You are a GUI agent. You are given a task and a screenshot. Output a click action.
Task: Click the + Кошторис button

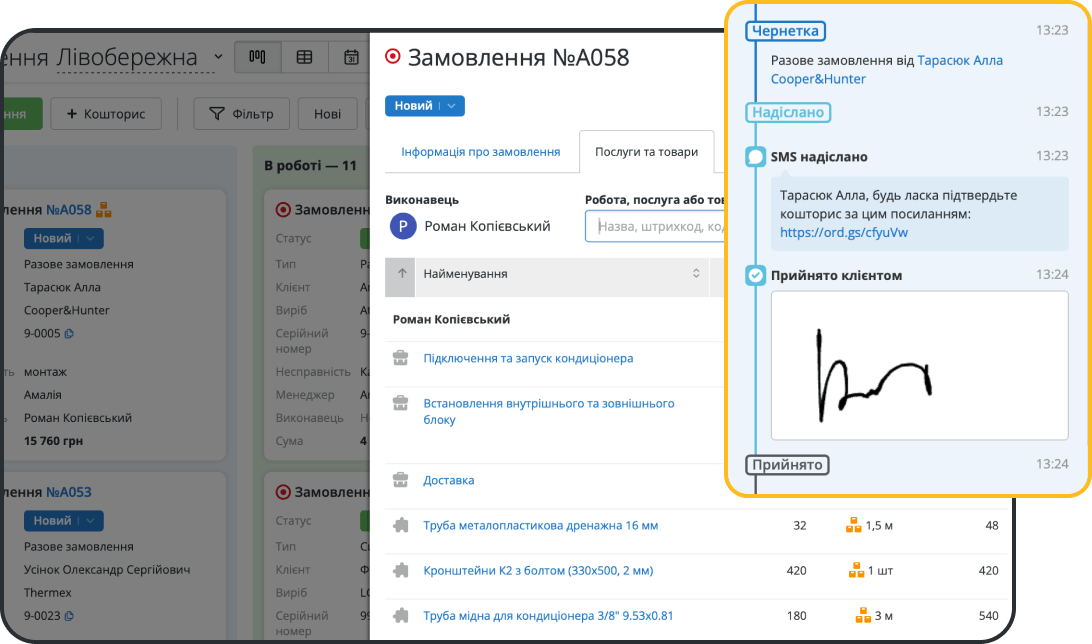point(106,114)
